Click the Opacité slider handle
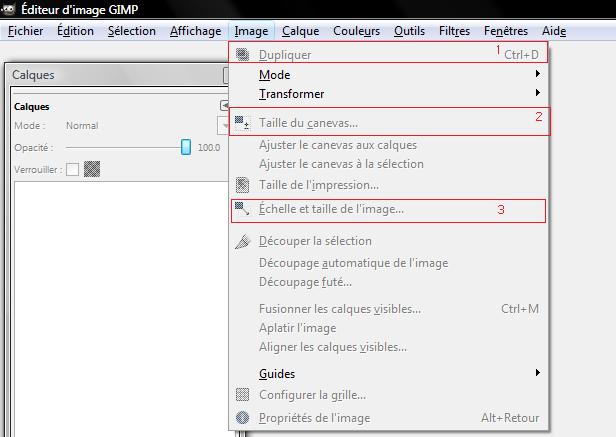The width and height of the screenshot is (616, 437). tap(186, 147)
